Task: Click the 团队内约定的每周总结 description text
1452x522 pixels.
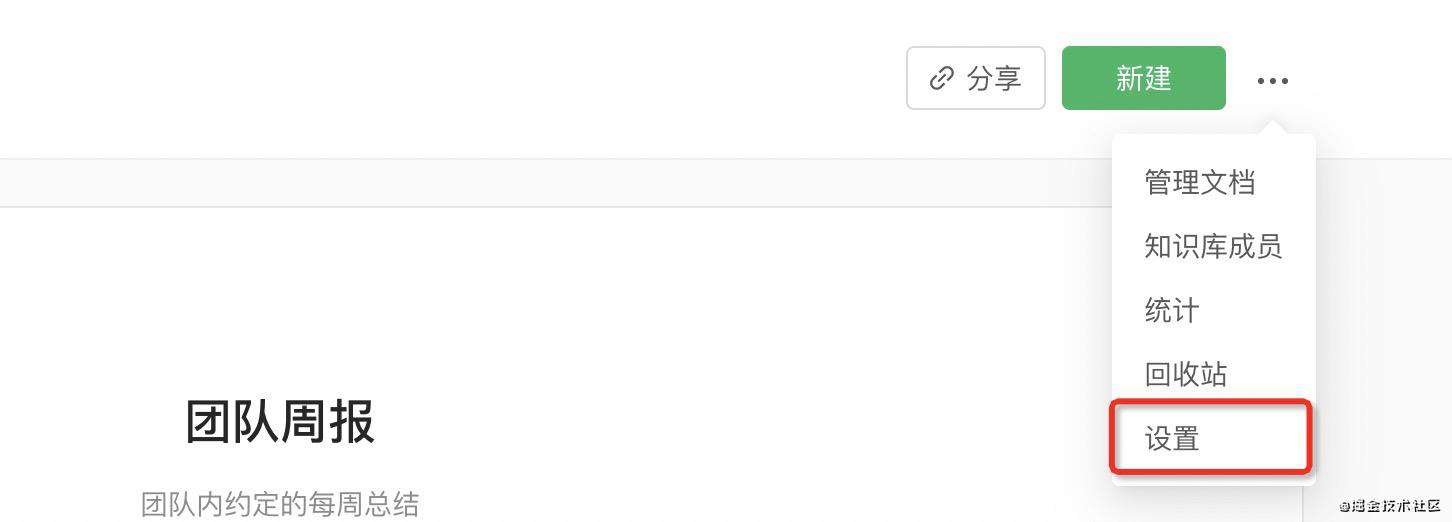Action: coord(280,503)
